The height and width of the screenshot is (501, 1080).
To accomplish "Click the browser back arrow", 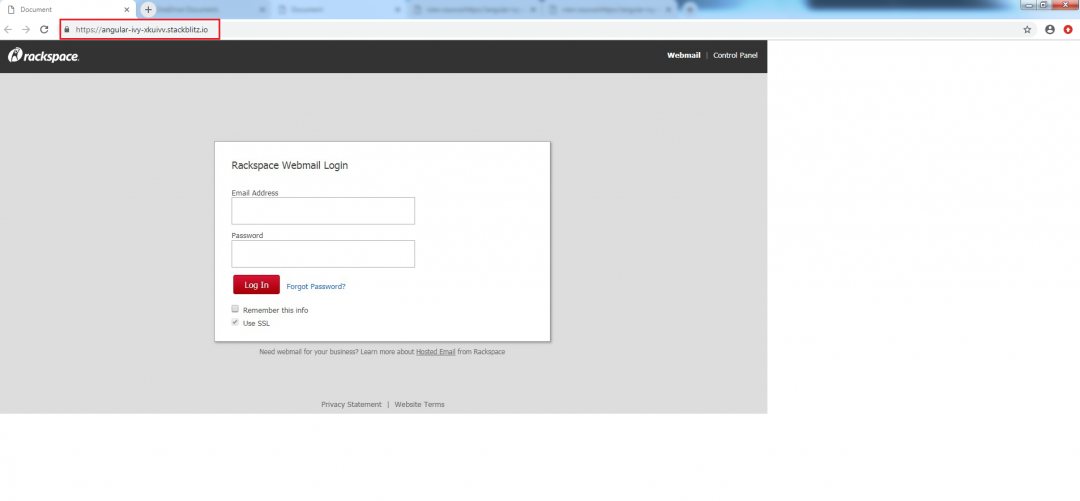I will coord(9,30).
